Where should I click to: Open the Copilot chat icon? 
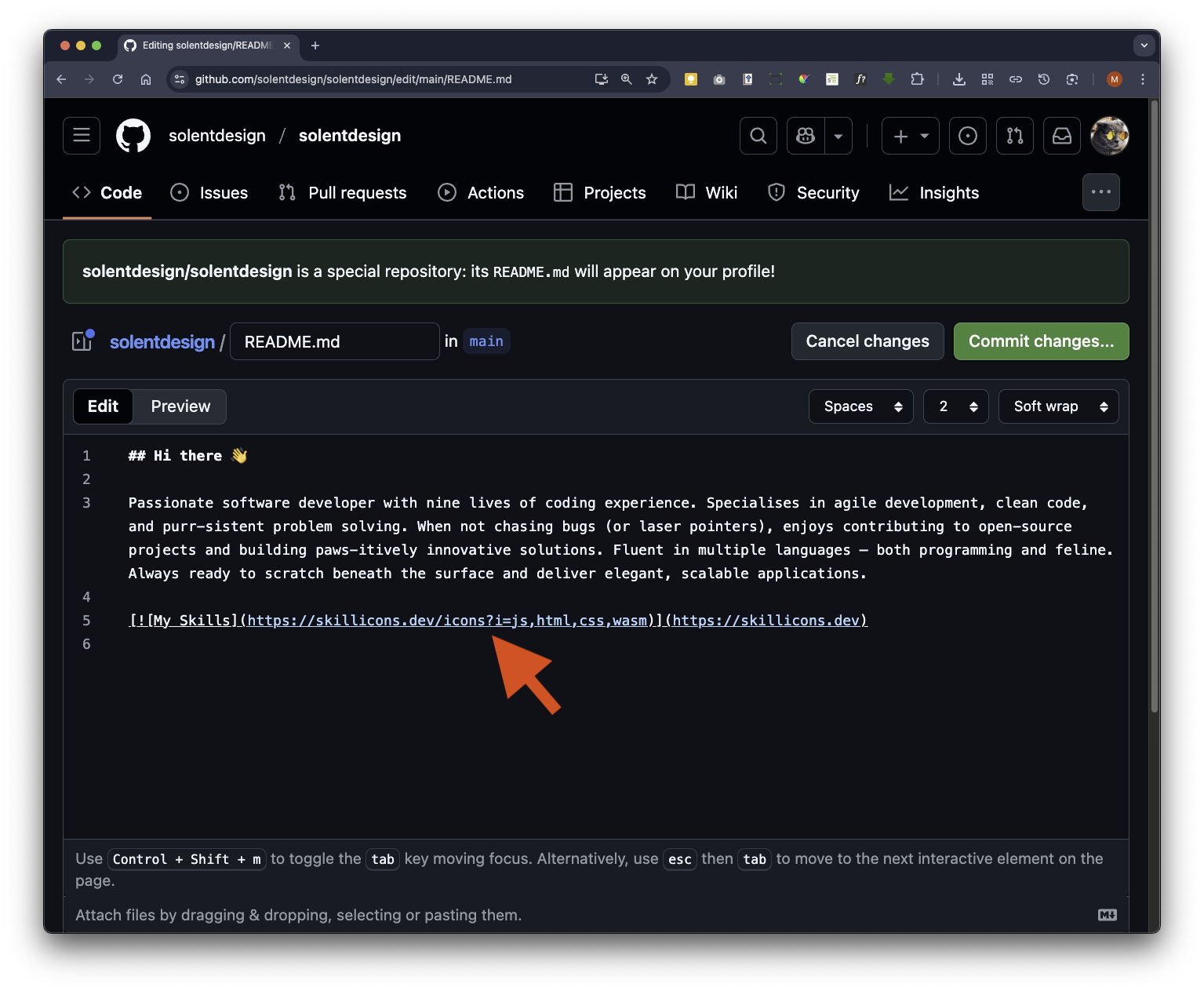[806, 136]
